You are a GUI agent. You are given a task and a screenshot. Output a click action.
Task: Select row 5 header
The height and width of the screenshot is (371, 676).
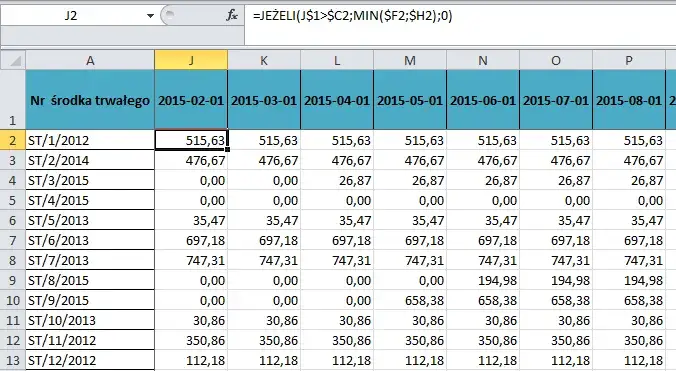tap(13, 200)
